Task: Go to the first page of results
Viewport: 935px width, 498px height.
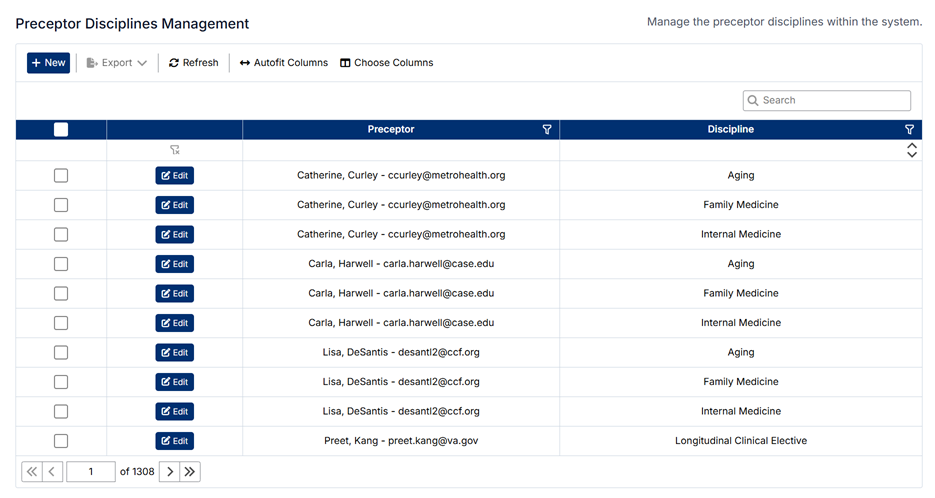Action: click(x=32, y=471)
